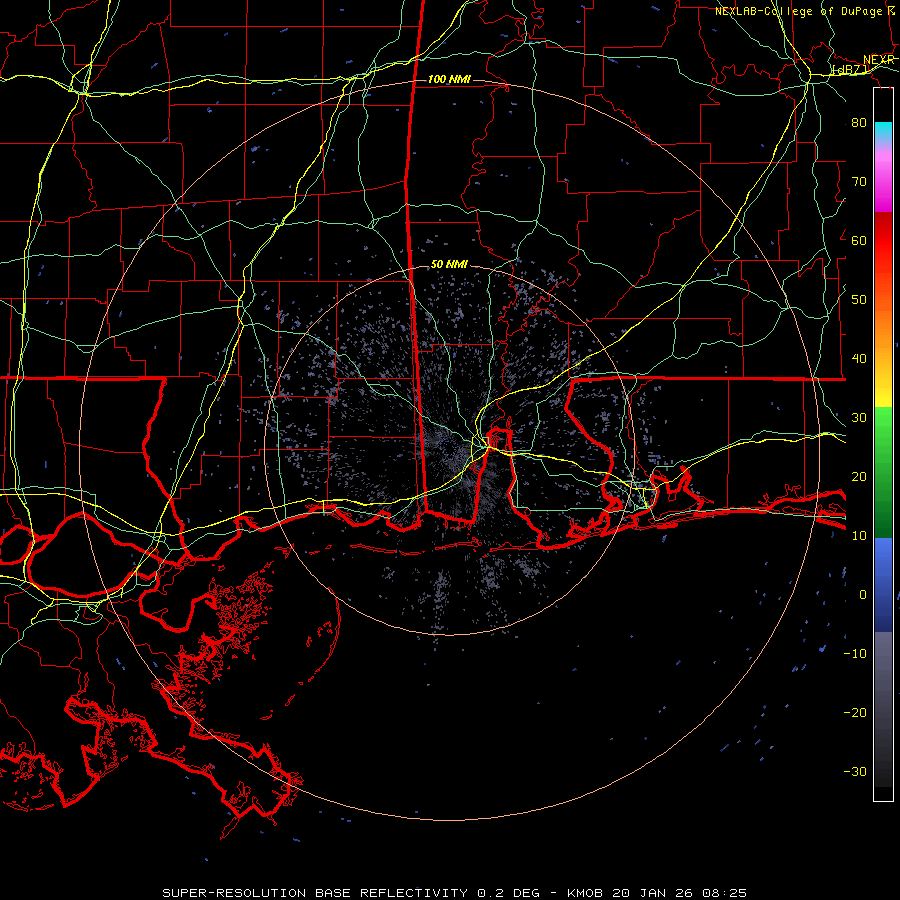The height and width of the screenshot is (900, 900).
Task: Click the 0 value on the dBZ scale
Action: [x=863, y=595]
